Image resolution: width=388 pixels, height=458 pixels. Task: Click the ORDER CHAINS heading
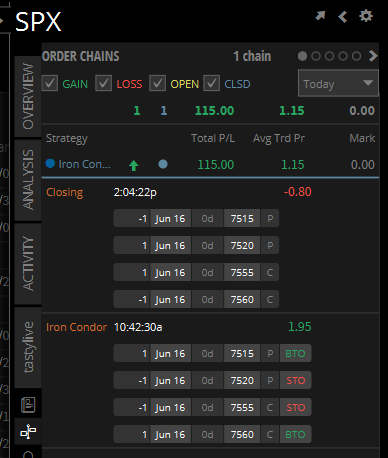81,56
